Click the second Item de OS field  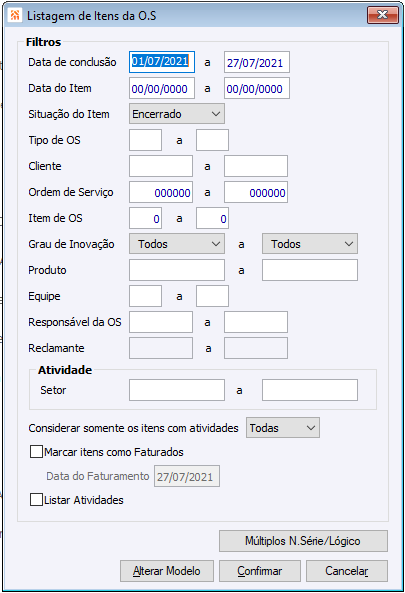point(212,218)
